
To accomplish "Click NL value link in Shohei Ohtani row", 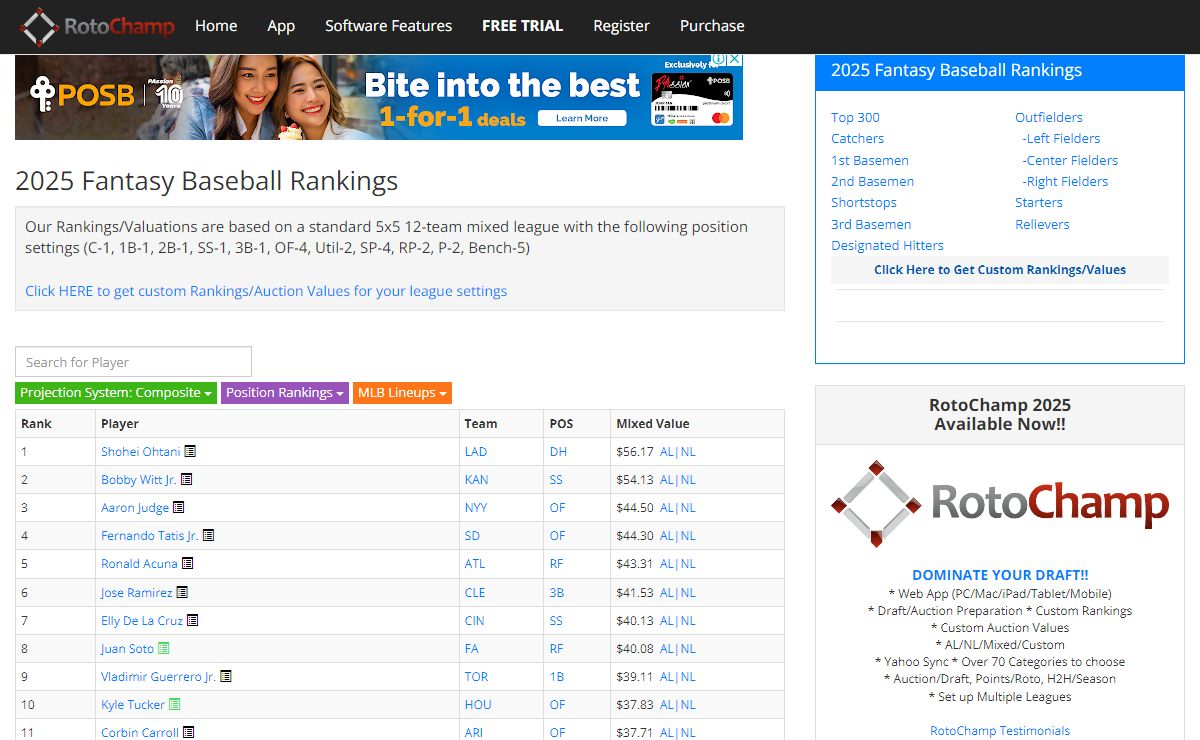I will tap(688, 452).
